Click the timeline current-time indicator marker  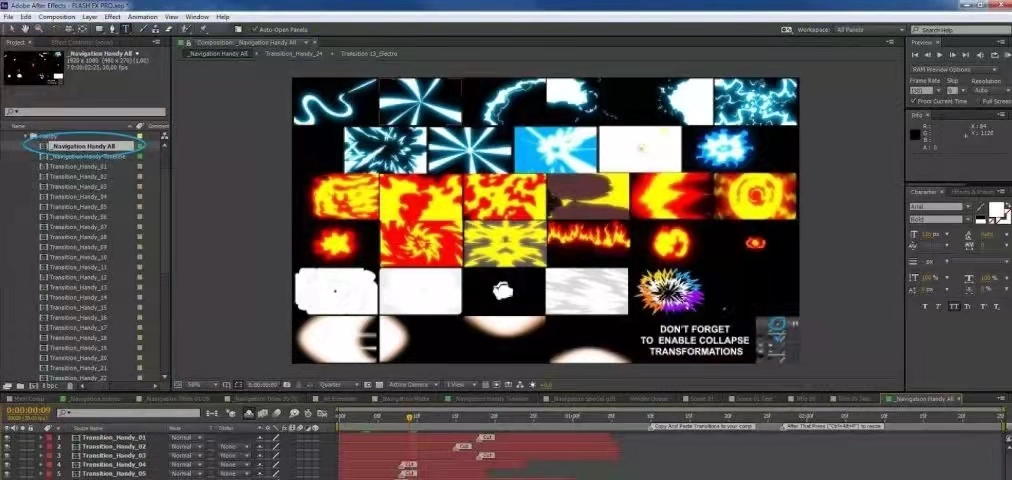(409, 417)
